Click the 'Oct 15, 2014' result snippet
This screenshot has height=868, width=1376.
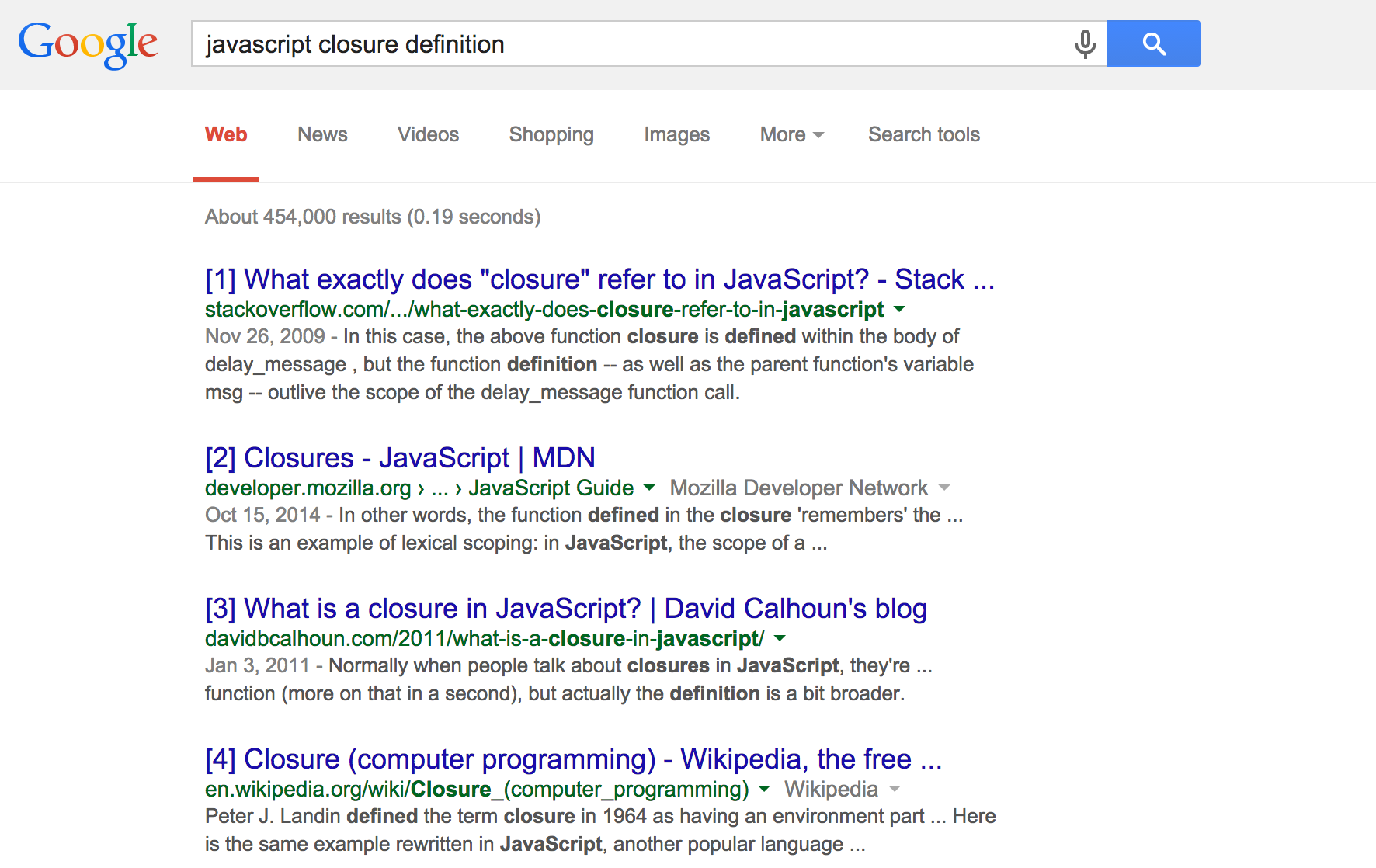[x=584, y=529]
